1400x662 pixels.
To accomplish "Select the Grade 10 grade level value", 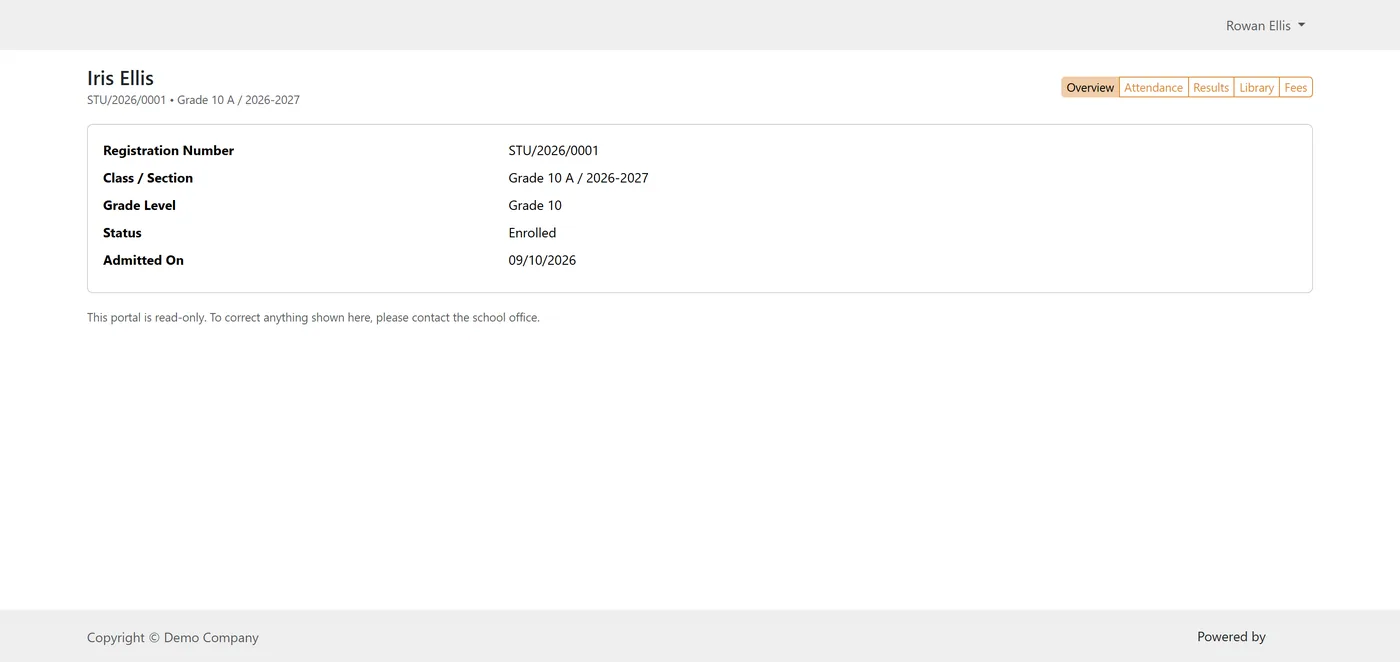I will pos(535,205).
